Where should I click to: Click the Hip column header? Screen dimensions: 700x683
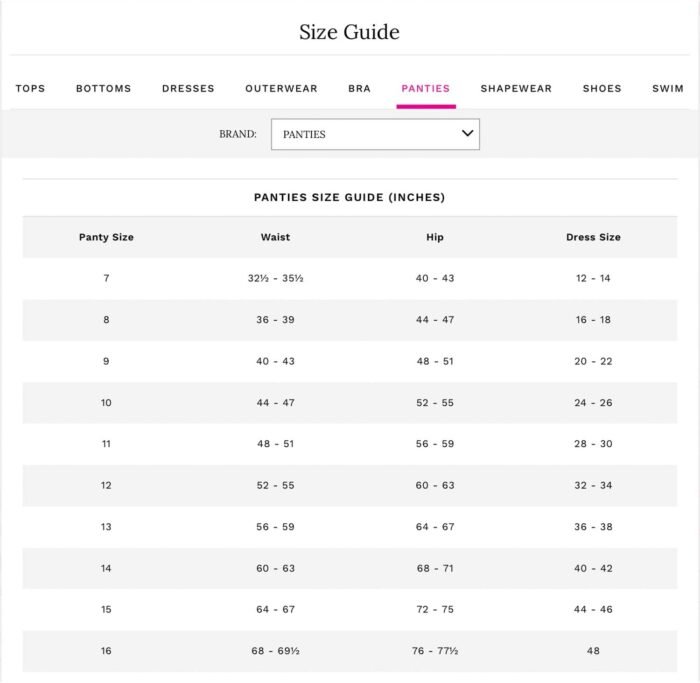[x=435, y=237]
